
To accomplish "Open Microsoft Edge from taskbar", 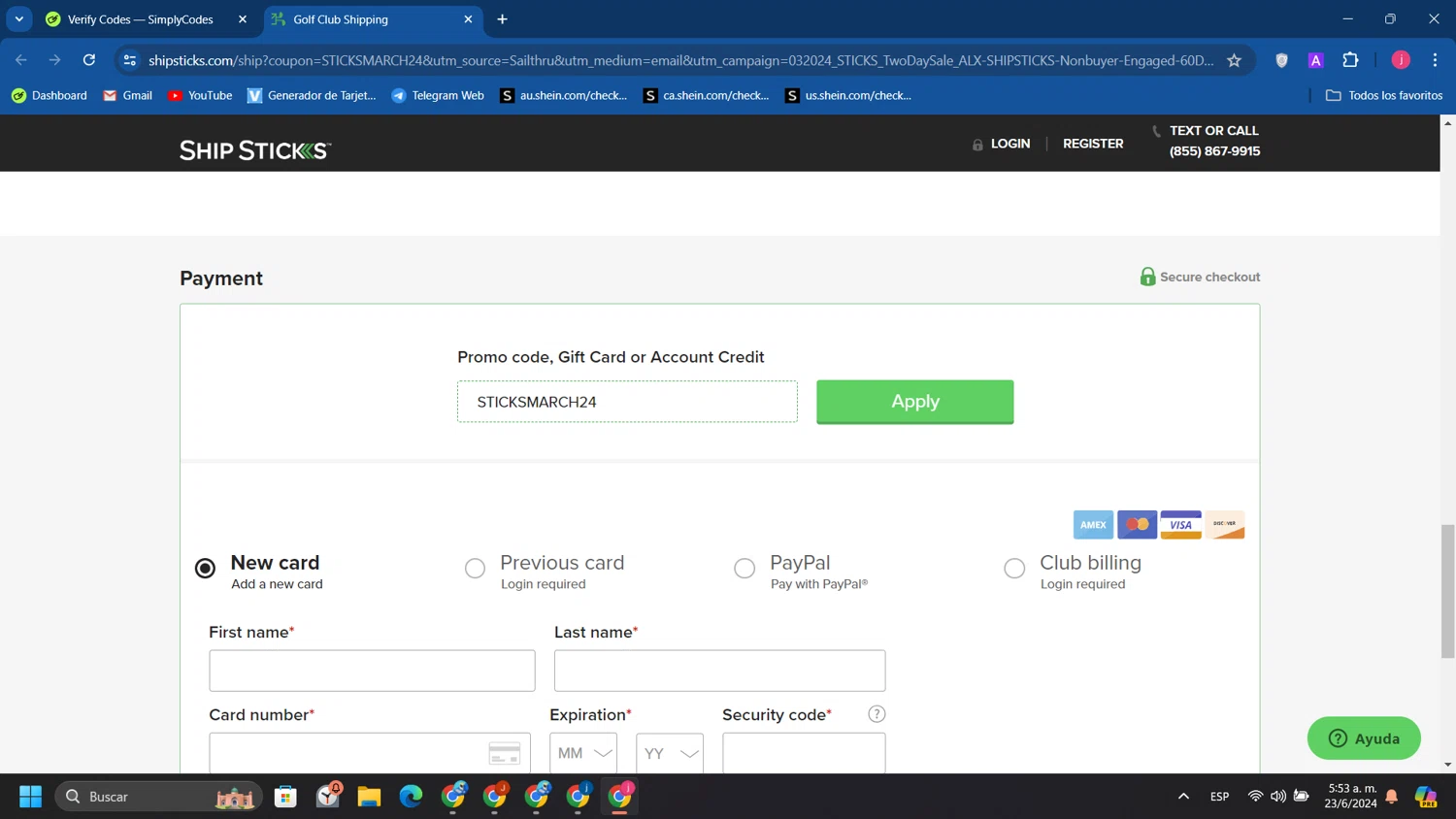I will point(411,797).
